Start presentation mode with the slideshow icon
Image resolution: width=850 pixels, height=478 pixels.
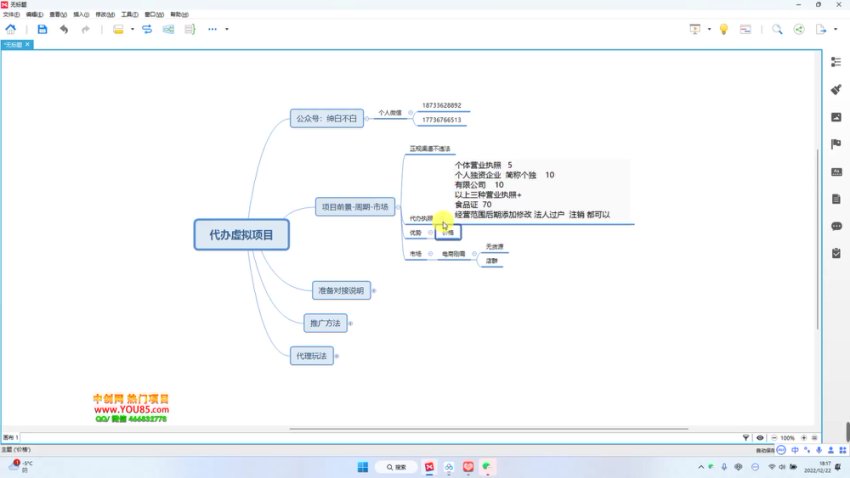click(x=695, y=29)
